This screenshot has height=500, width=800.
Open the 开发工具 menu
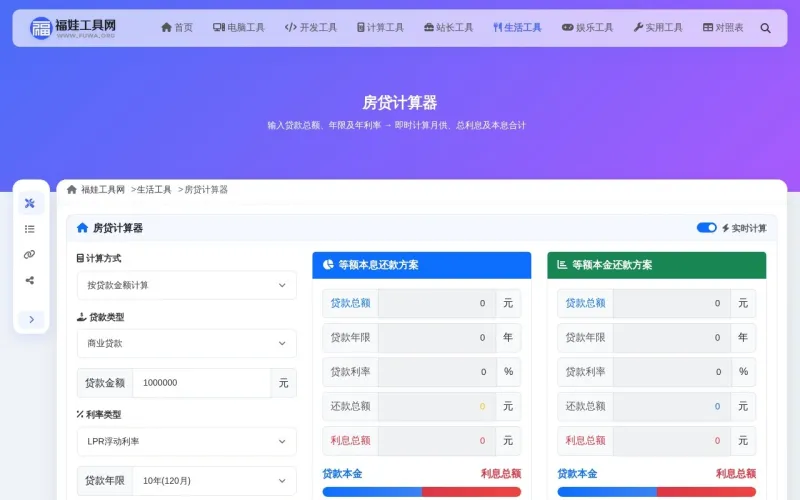tap(311, 28)
